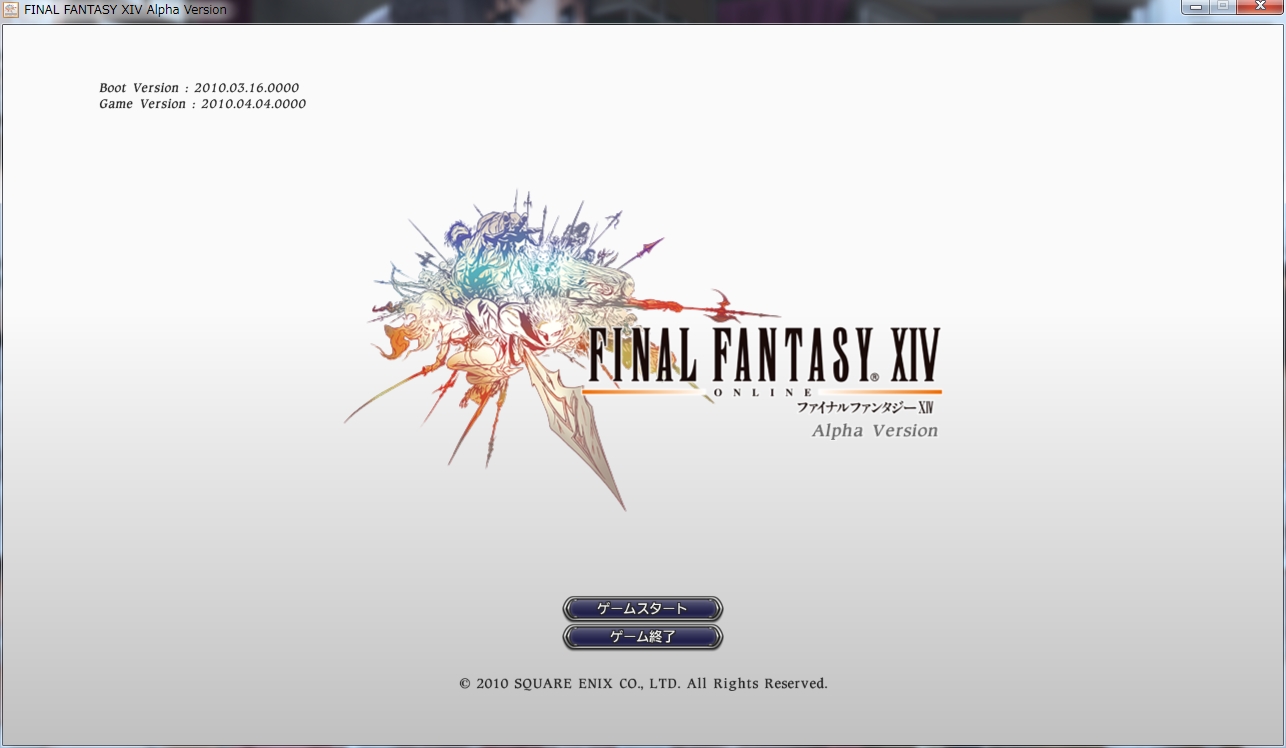This screenshot has height=748, width=1286.
Task: Minimize the FINAL FANTASY XIV window
Action: click(x=1195, y=7)
